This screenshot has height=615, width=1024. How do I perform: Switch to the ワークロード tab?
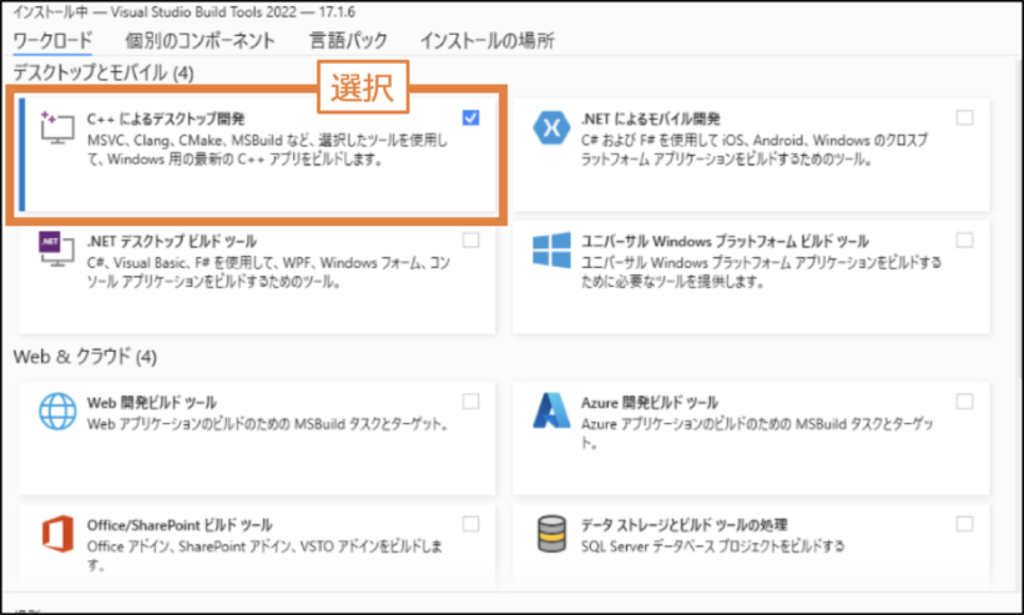tap(53, 40)
